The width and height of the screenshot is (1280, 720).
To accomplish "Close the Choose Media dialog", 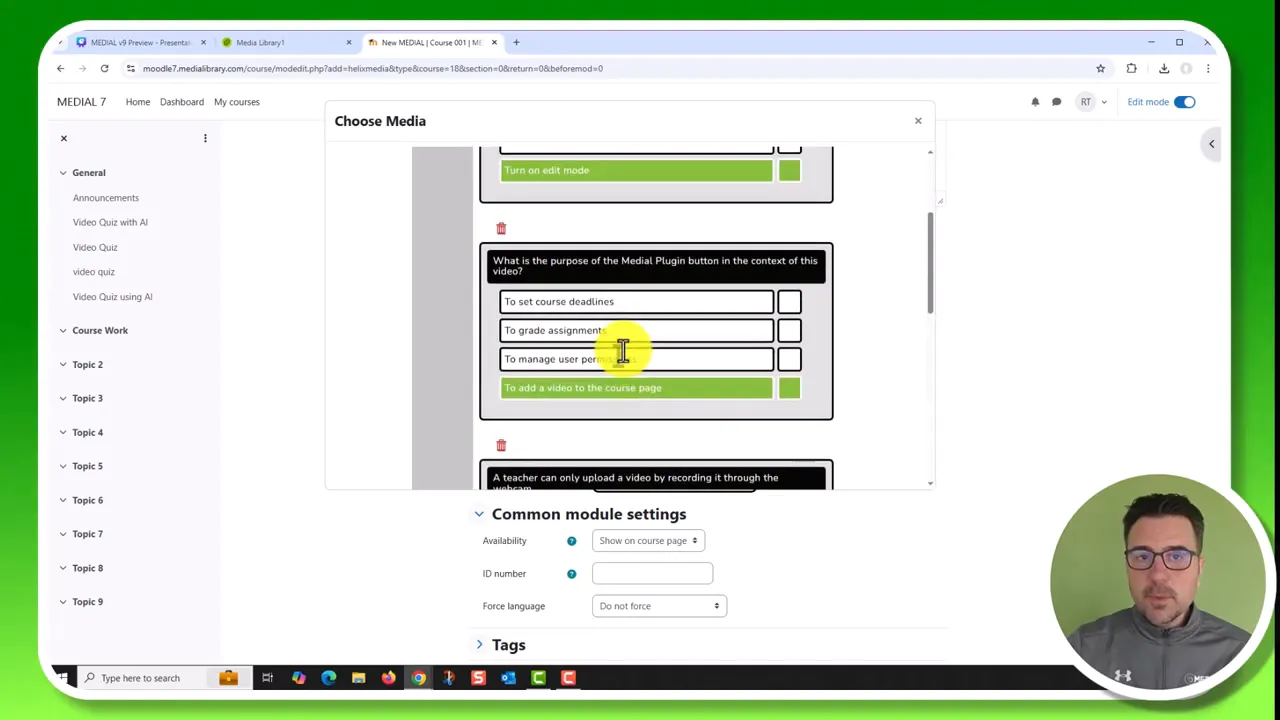I will coord(917,121).
